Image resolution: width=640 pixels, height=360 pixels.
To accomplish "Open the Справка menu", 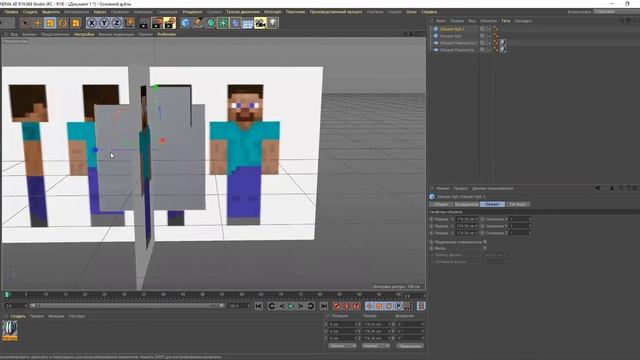I will click(x=429, y=12).
